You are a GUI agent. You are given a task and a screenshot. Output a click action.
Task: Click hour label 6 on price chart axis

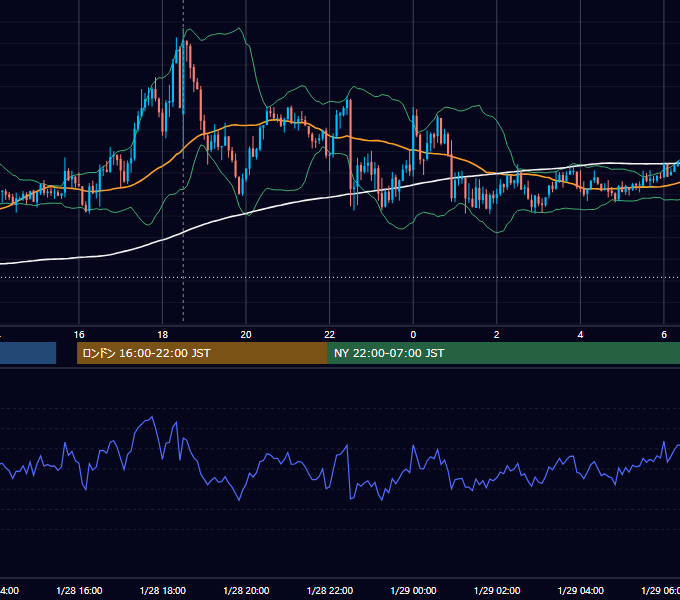(664, 335)
